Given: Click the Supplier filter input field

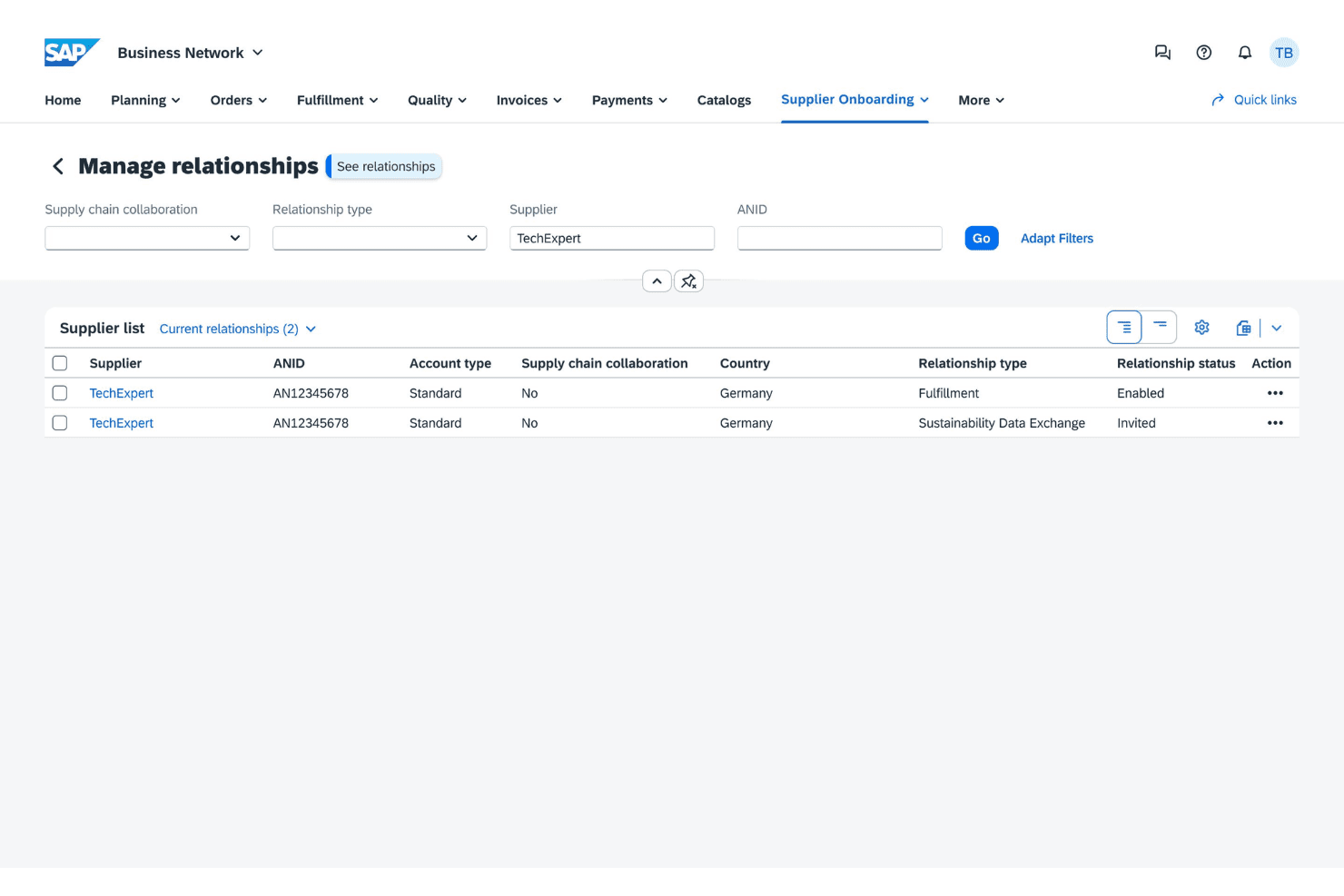Looking at the screenshot, I should pos(612,238).
